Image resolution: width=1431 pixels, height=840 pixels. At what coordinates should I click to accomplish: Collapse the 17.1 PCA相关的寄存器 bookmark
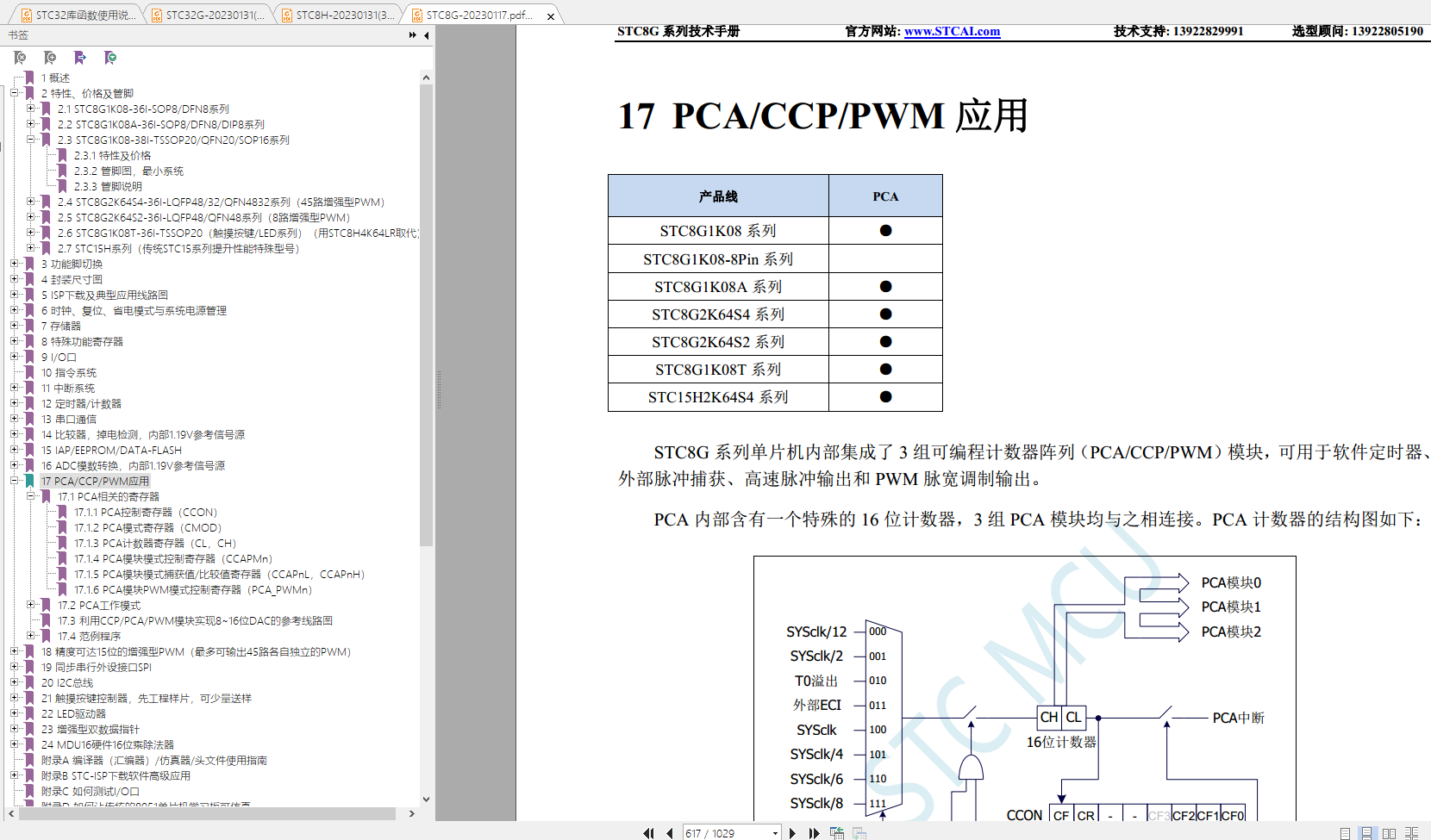(x=30, y=496)
